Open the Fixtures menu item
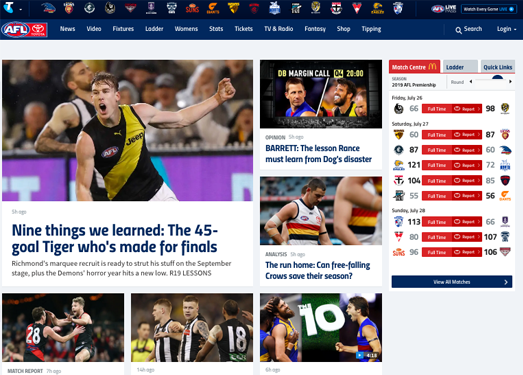Image resolution: width=523 pixels, height=375 pixels. click(123, 29)
